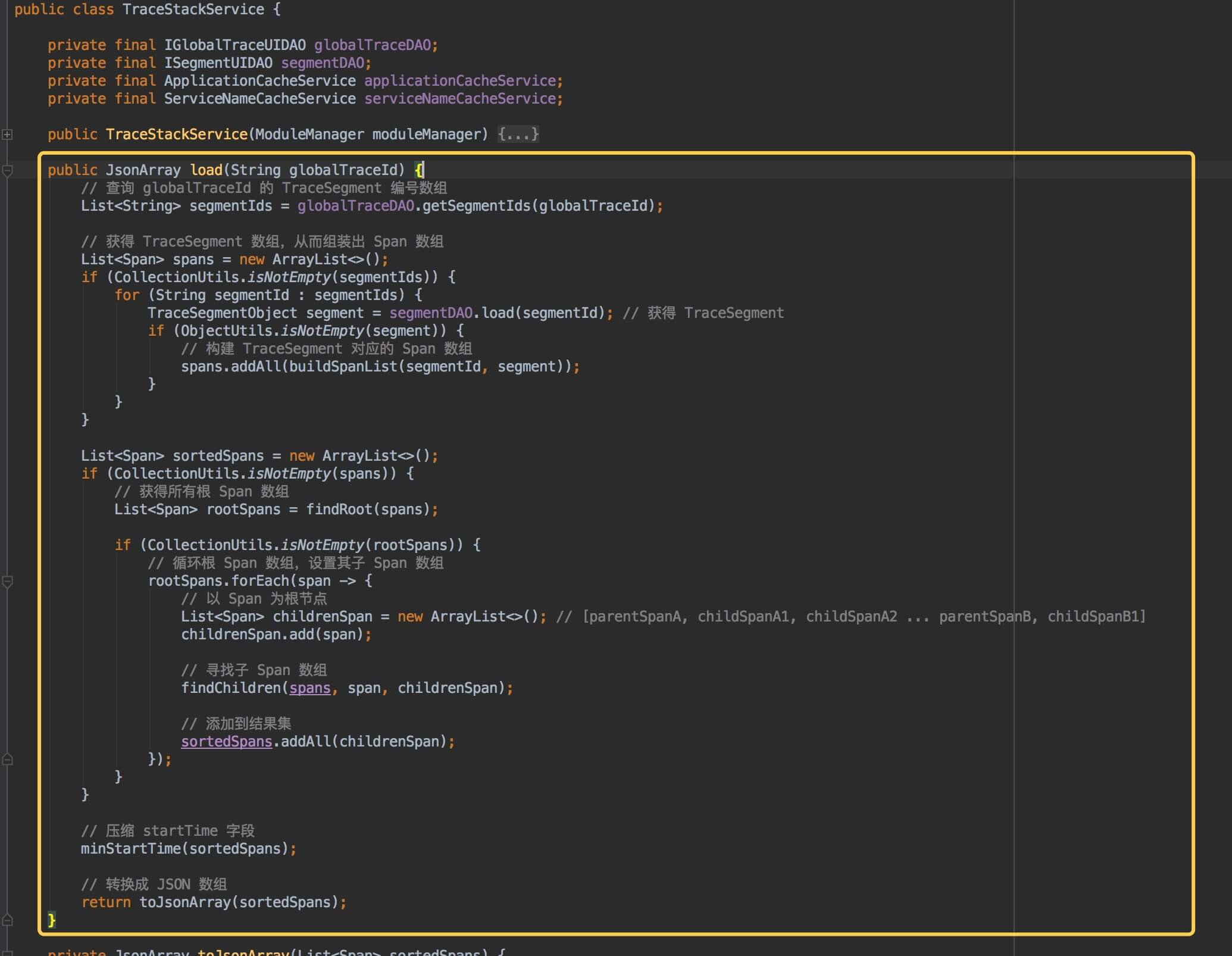1232x956 pixels.
Task: Click the lambda end fold marker in gutter
Action: click(7, 760)
